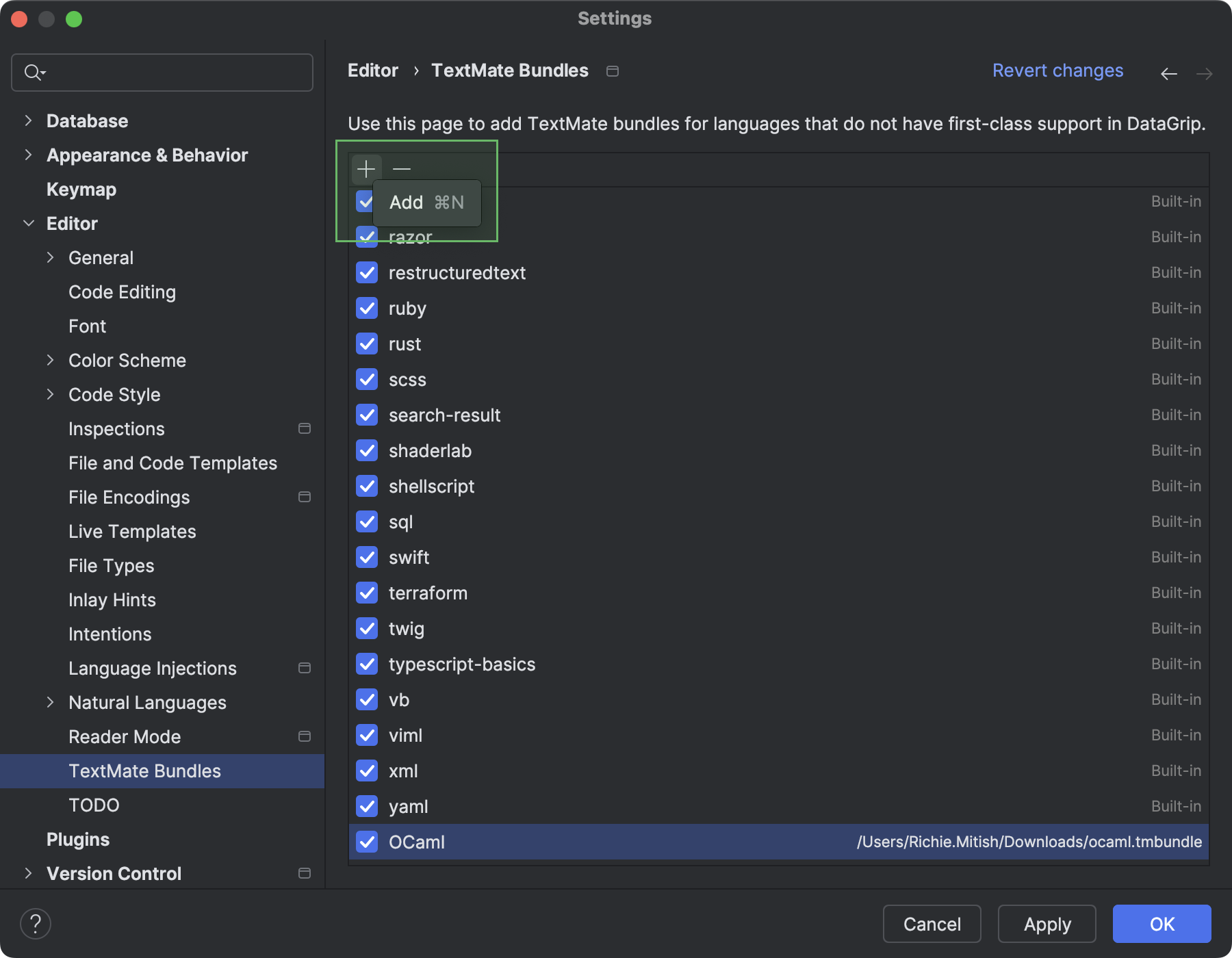
Task: Expand the Color Scheme section
Action: pos(51,360)
